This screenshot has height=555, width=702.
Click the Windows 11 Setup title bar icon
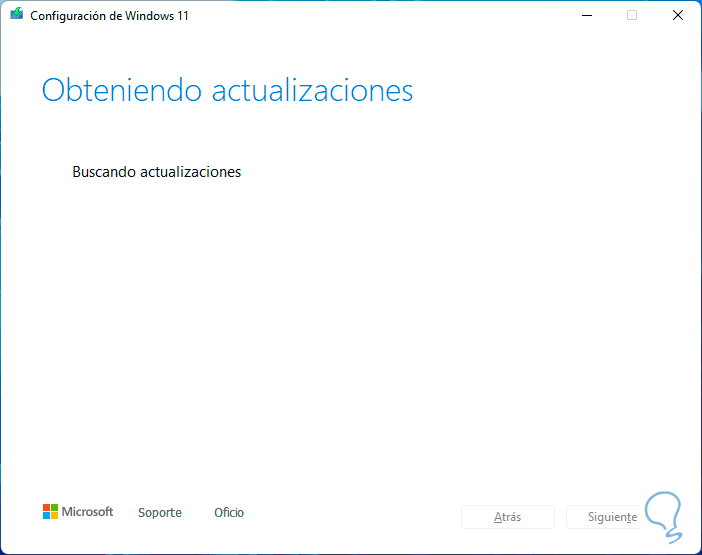[x=17, y=14]
